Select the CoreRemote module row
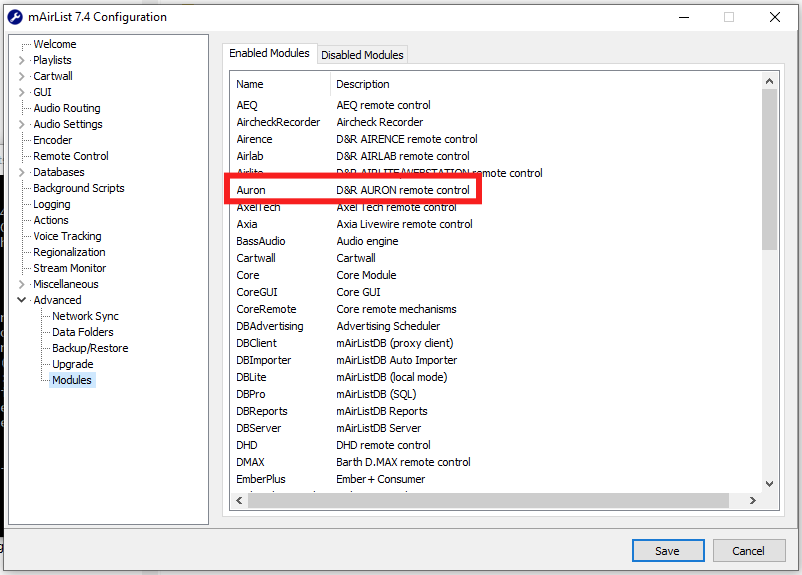This screenshot has width=802, height=575. [x=496, y=309]
